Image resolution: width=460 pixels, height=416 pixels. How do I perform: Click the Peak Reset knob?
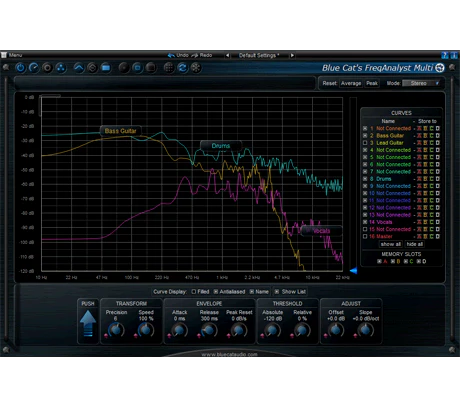pos(239,330)
